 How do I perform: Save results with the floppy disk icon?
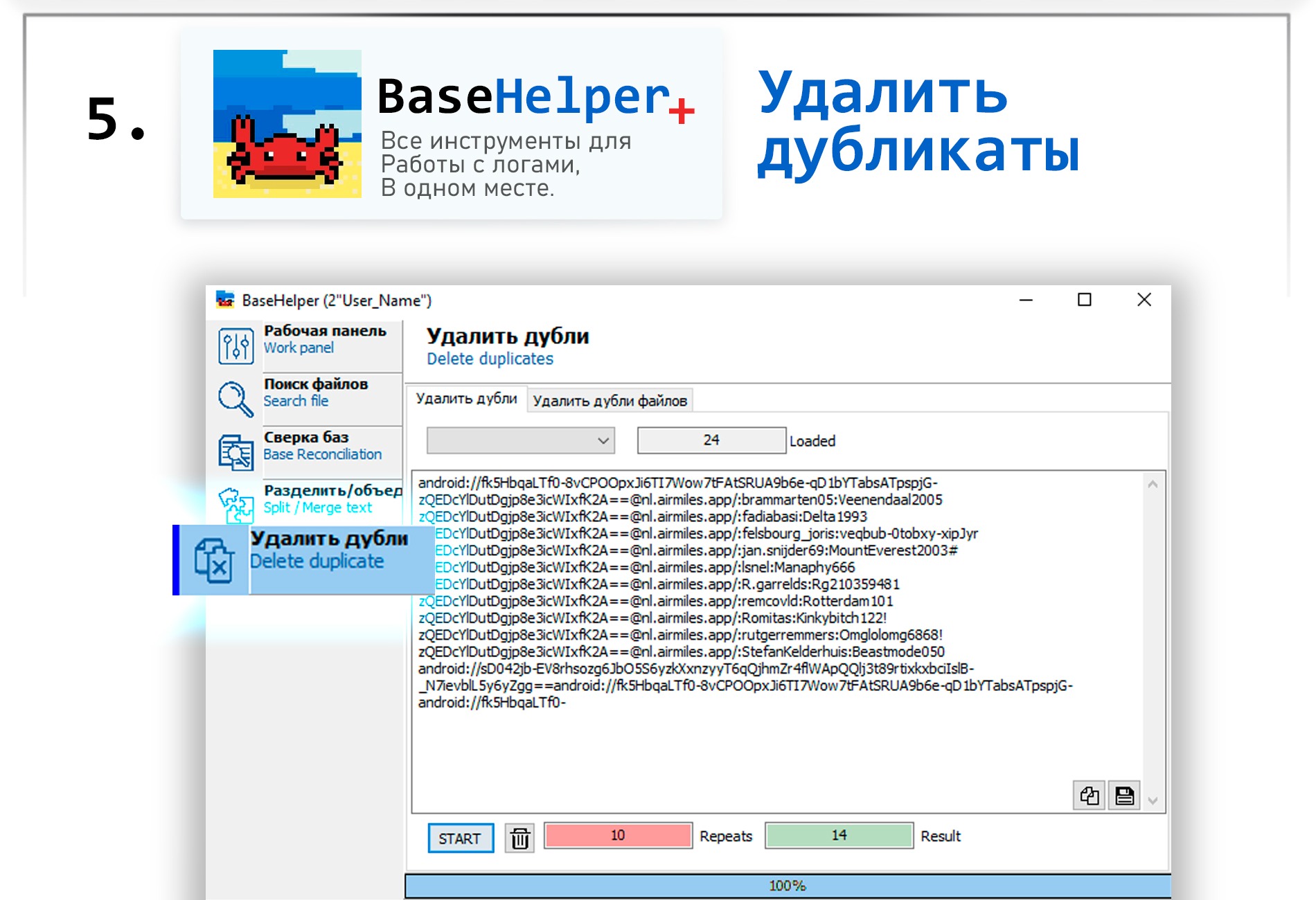[x=1124, y=795]
